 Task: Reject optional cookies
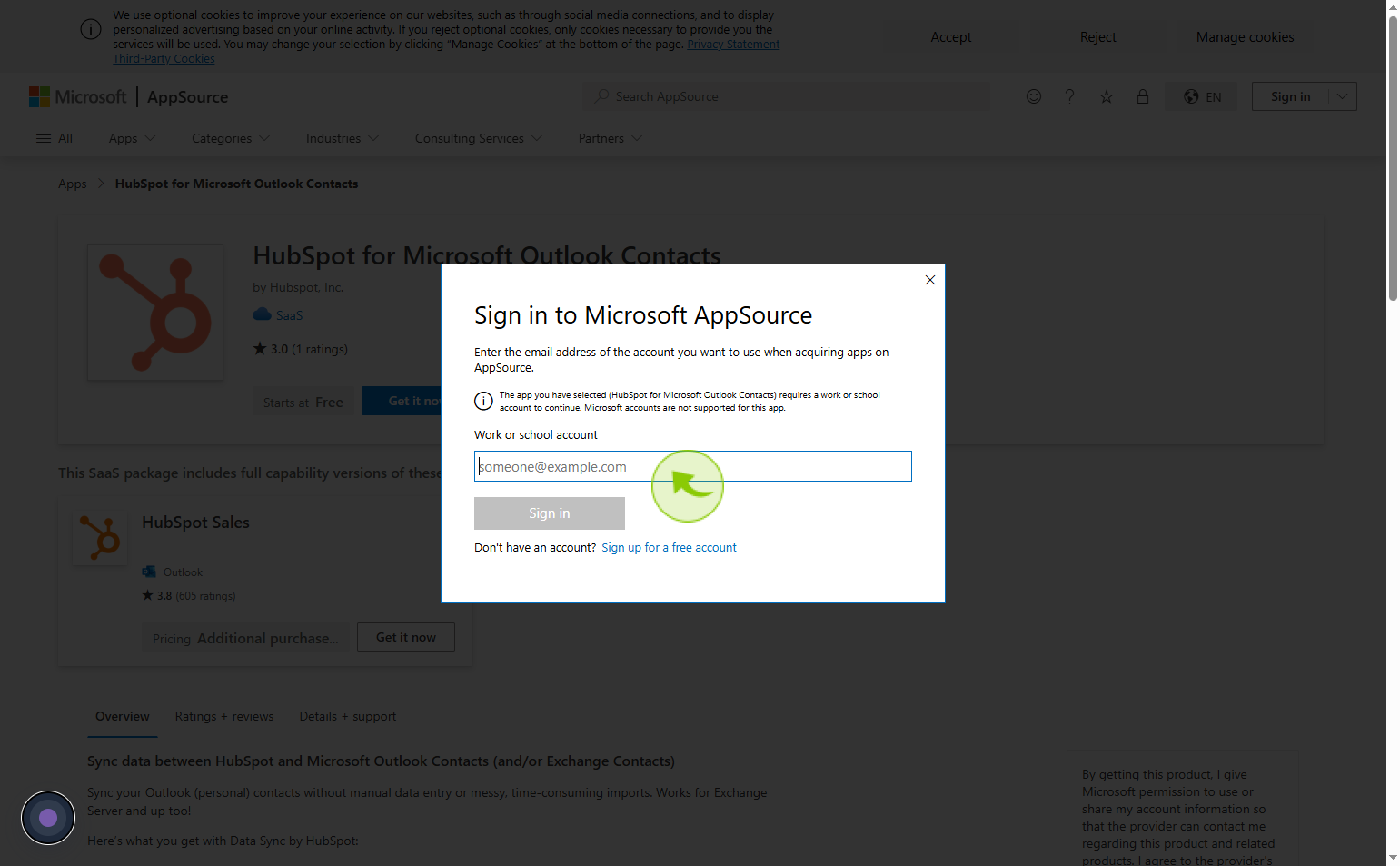pyautogui.click(x=1097, y=37)
